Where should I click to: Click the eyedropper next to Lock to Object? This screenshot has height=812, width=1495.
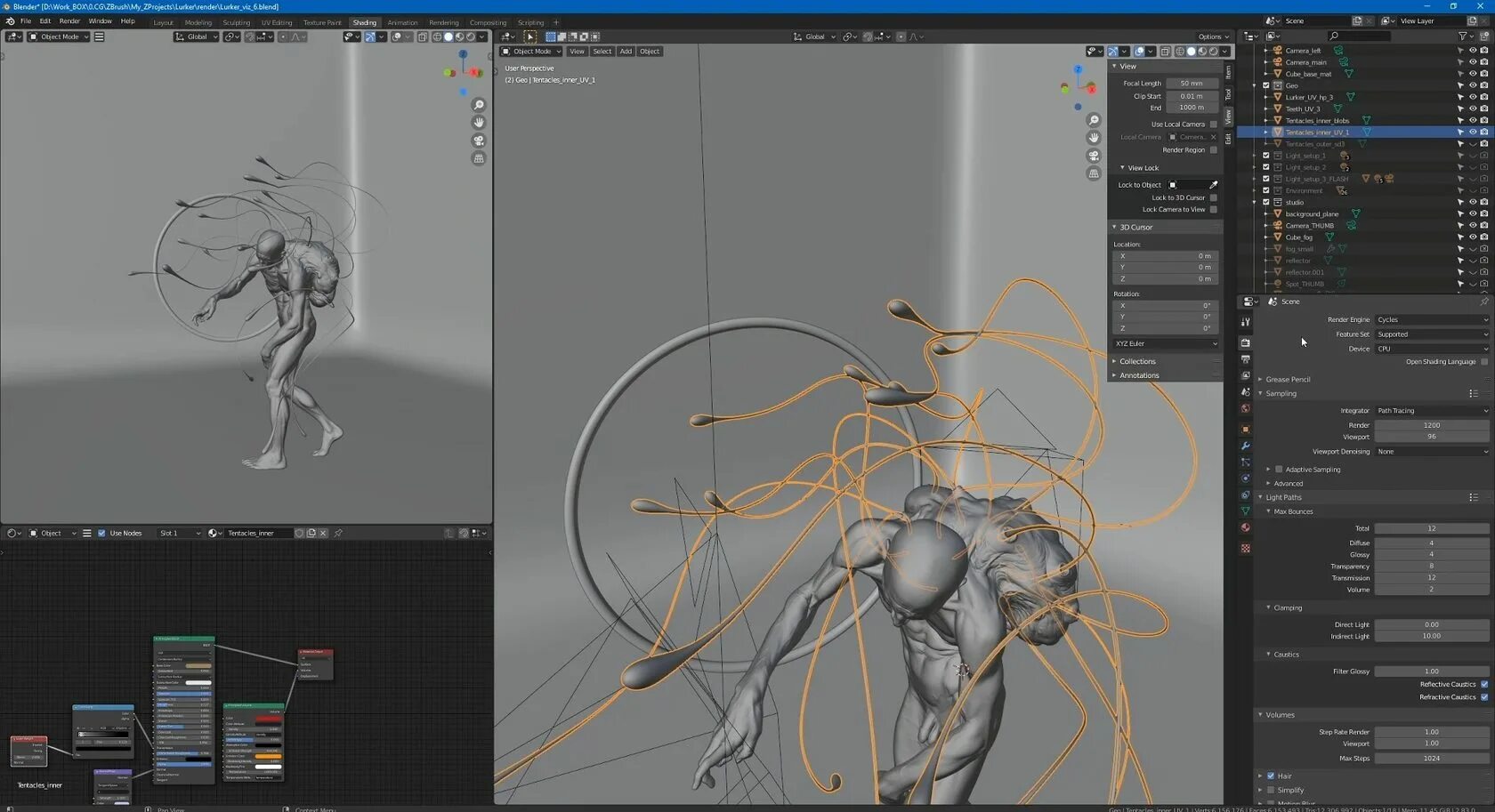[x=1214, y=185]
